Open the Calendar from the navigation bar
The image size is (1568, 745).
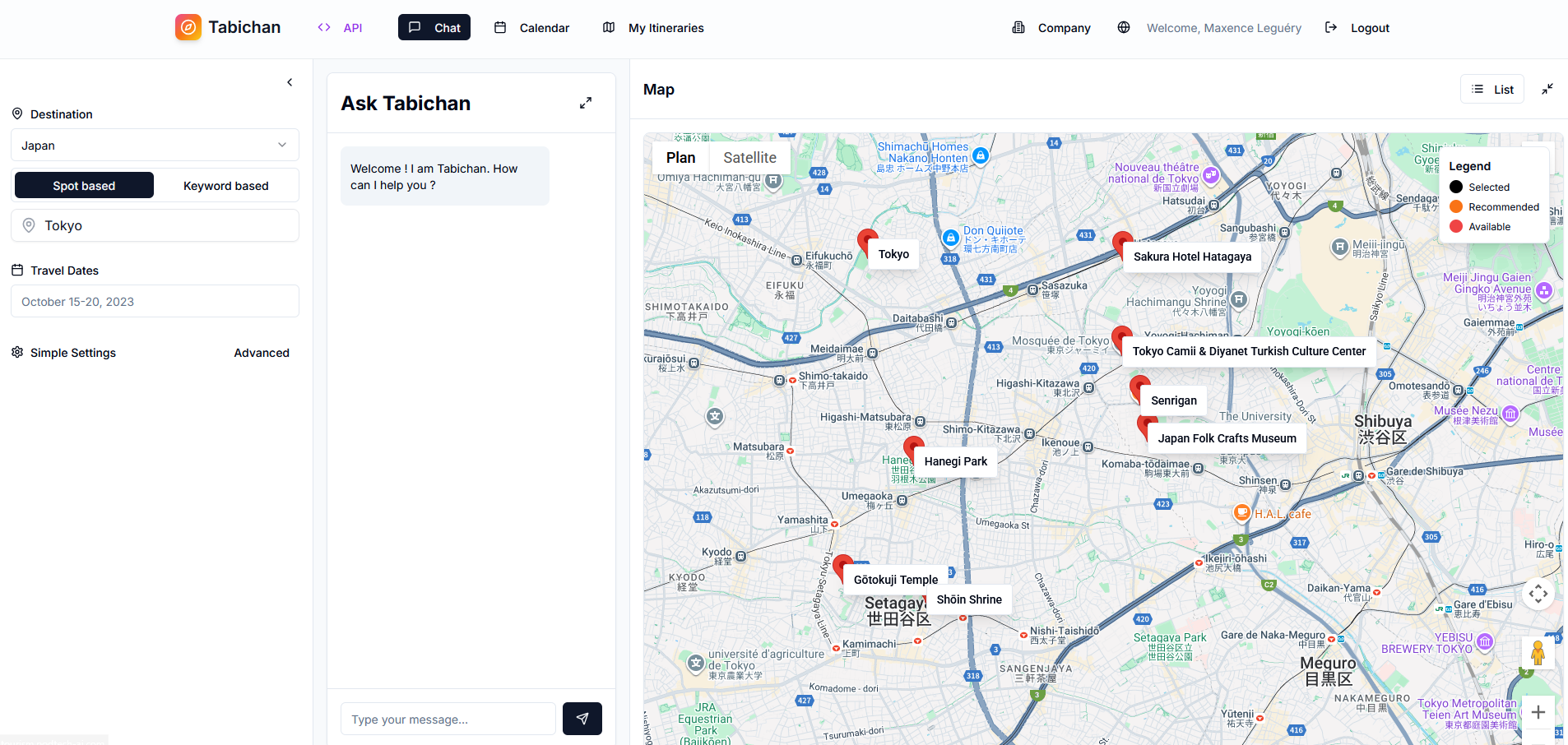coord(531,27)
